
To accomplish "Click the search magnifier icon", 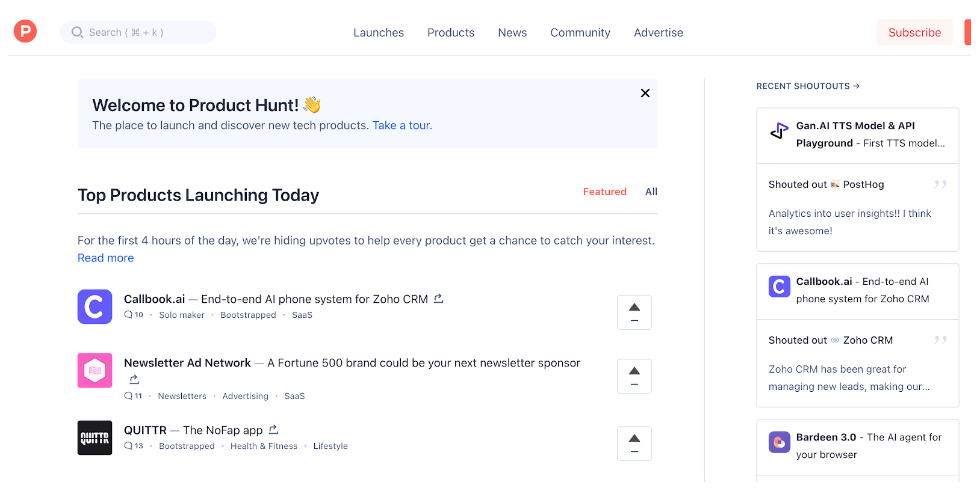I will (x=77, y=32).
